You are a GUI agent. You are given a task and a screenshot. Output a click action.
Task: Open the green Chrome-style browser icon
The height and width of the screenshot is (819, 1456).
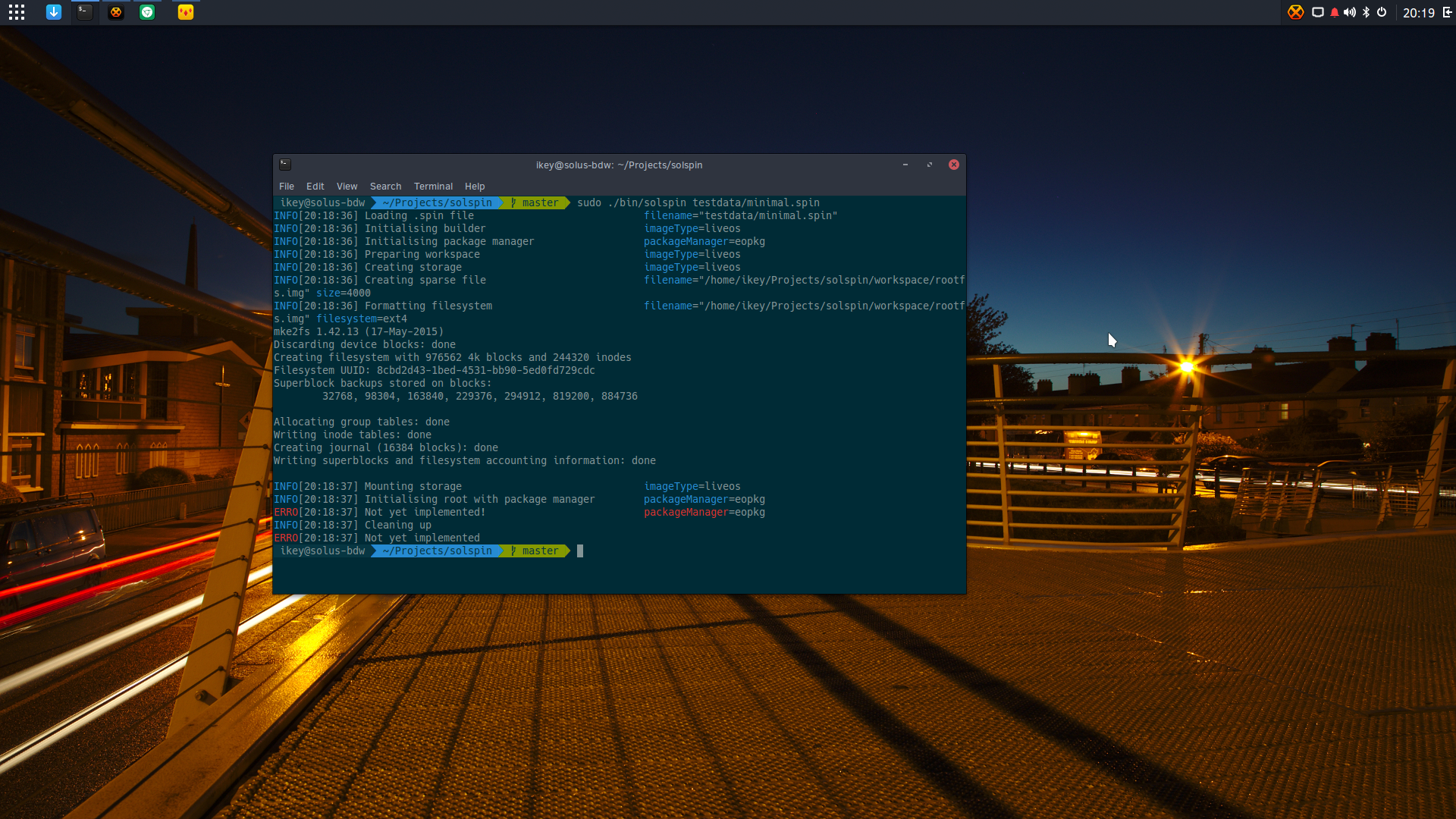[147, 12]
